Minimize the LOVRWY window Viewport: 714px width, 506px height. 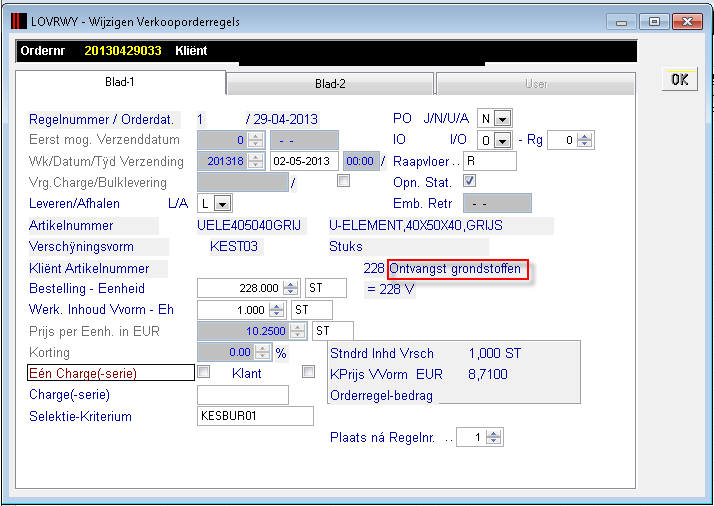point(621,21)
